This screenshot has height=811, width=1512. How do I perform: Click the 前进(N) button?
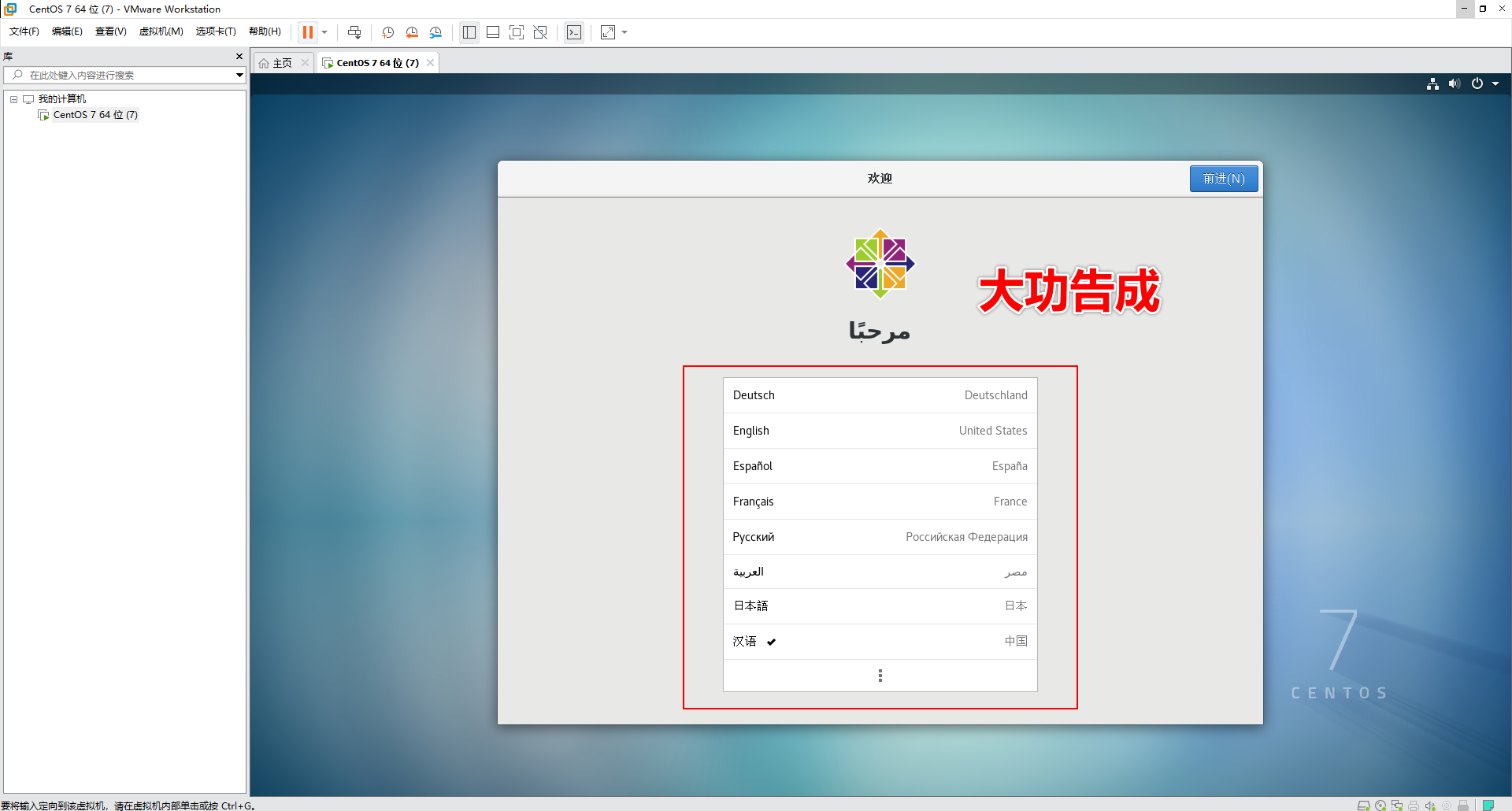[x=1224, y=179]
